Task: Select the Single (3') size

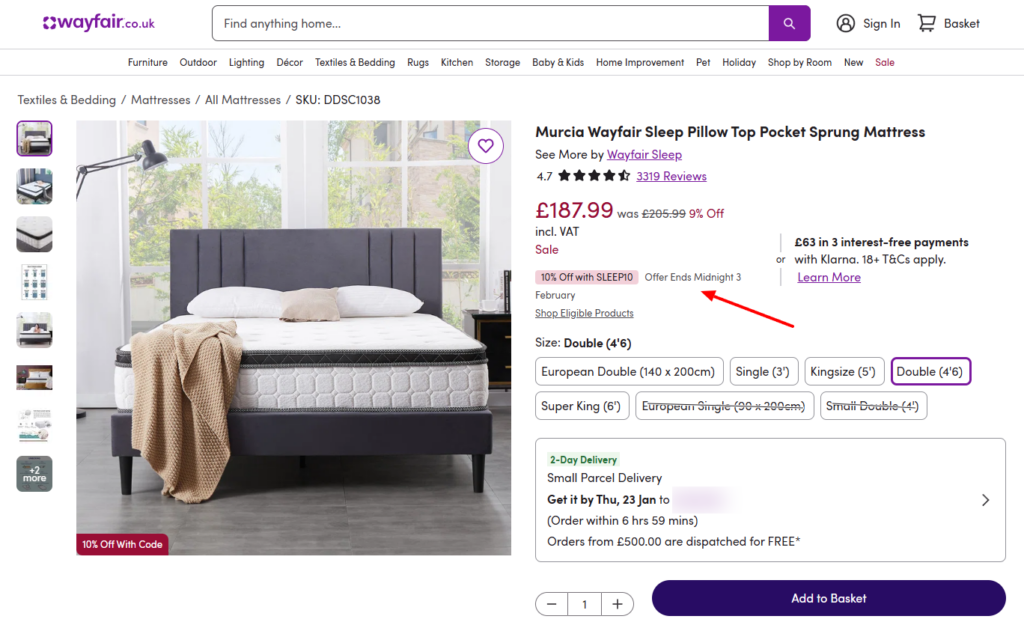Action: pyautogui.click(x=764, y=371)
